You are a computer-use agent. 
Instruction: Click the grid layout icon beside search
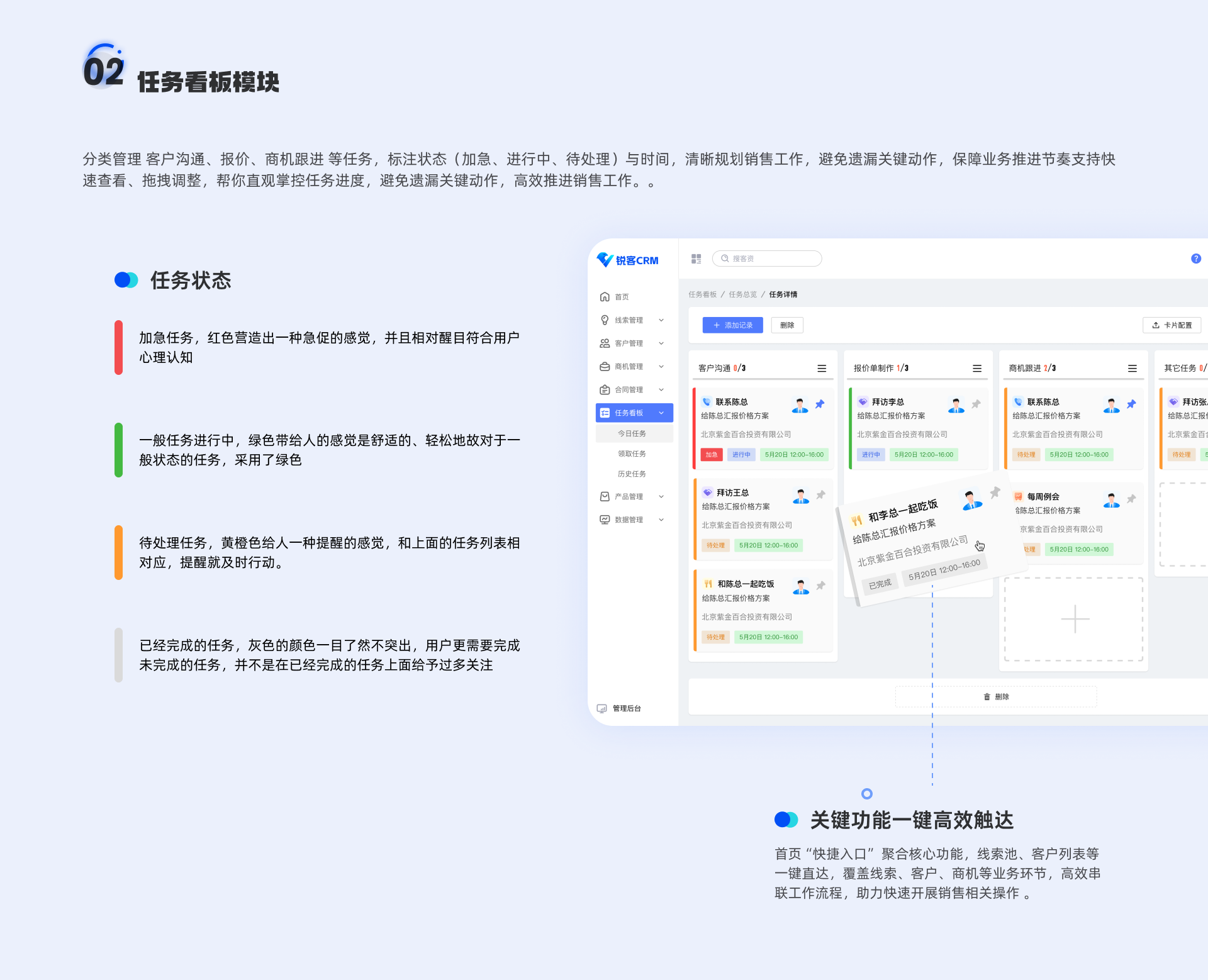[696, 259]
